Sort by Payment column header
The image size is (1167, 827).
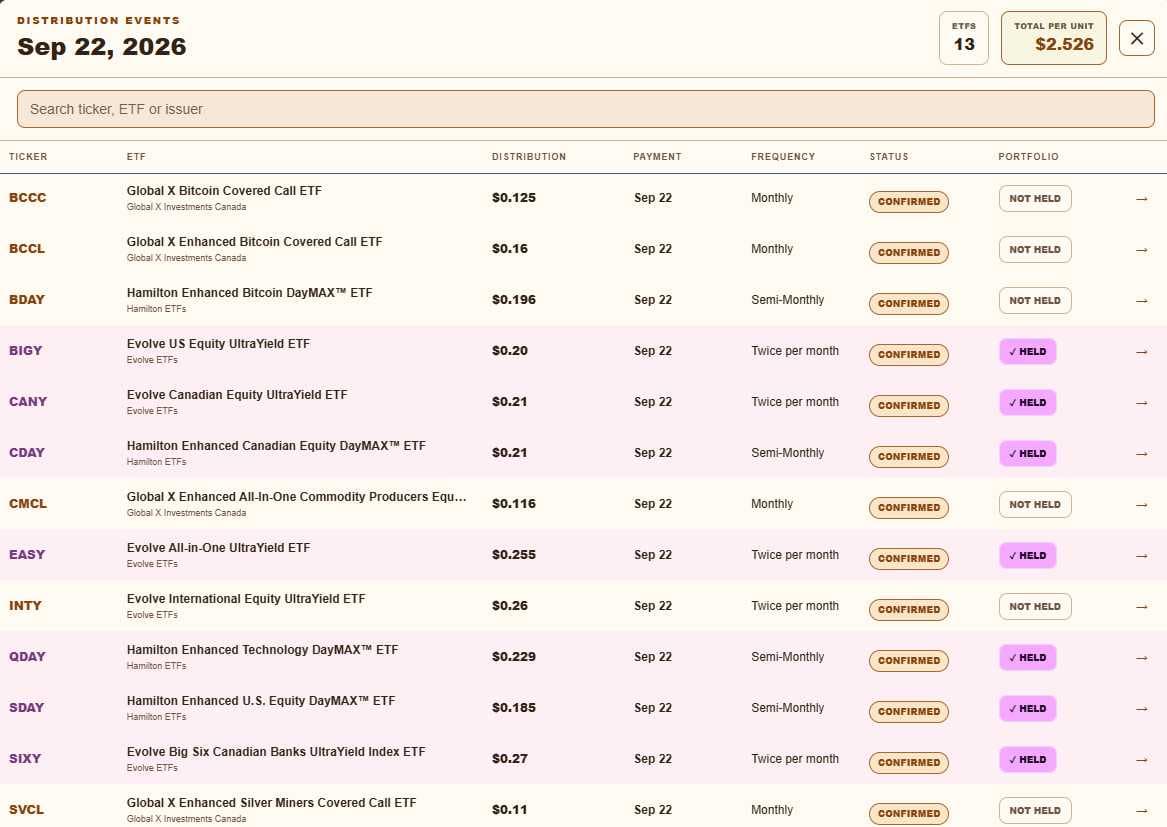(x=657, y=157)
